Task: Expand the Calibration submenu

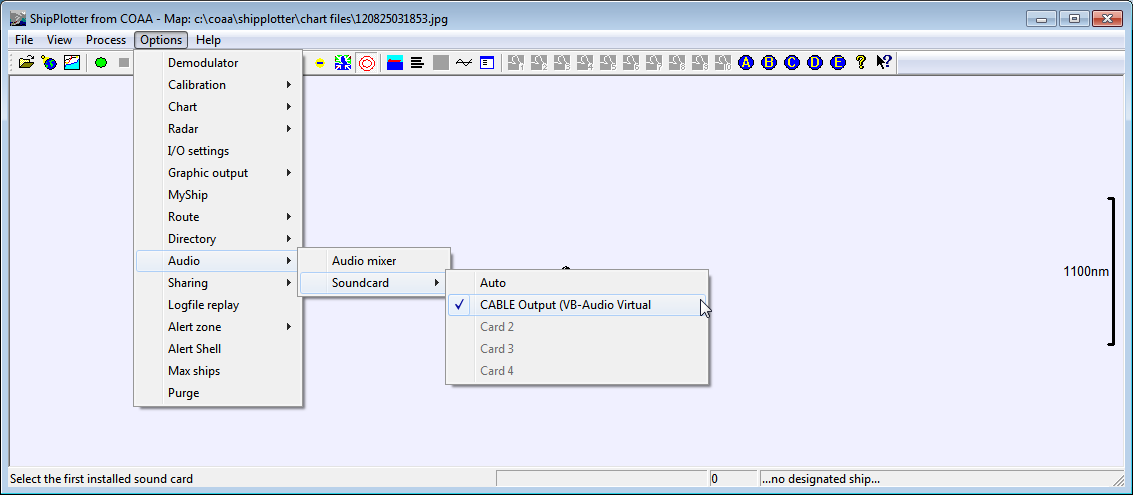Action: pyautogui.click(x=218, y=85)
